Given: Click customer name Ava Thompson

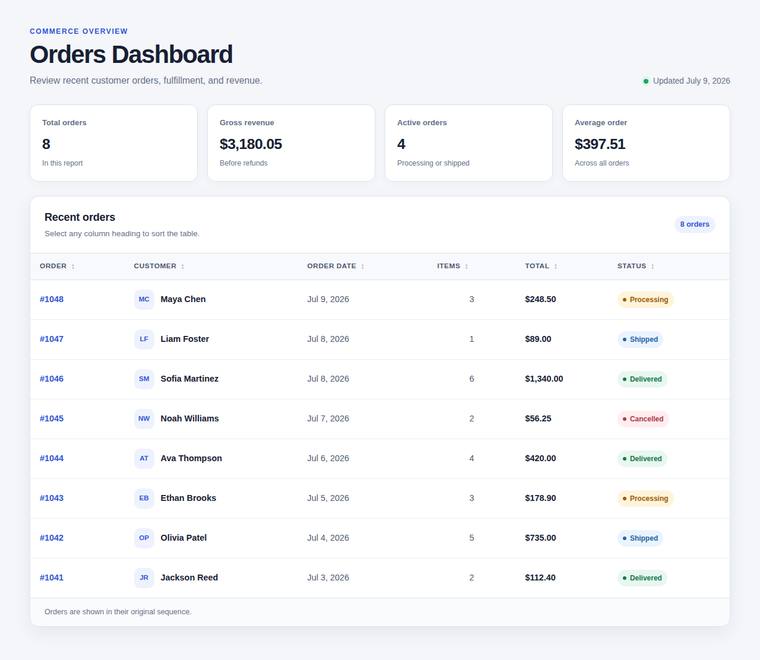Looking at the screenshot, I should [191, 458].
